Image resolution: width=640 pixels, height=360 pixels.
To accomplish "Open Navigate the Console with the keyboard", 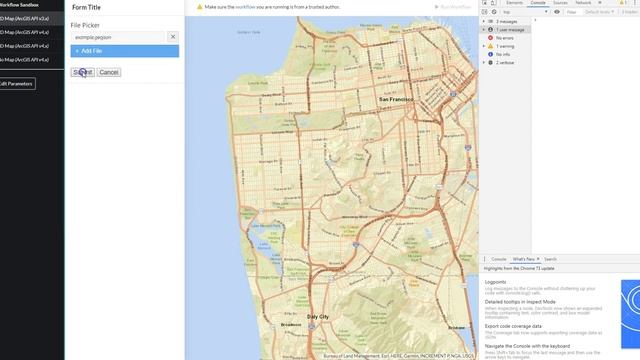I will (527, 346).
